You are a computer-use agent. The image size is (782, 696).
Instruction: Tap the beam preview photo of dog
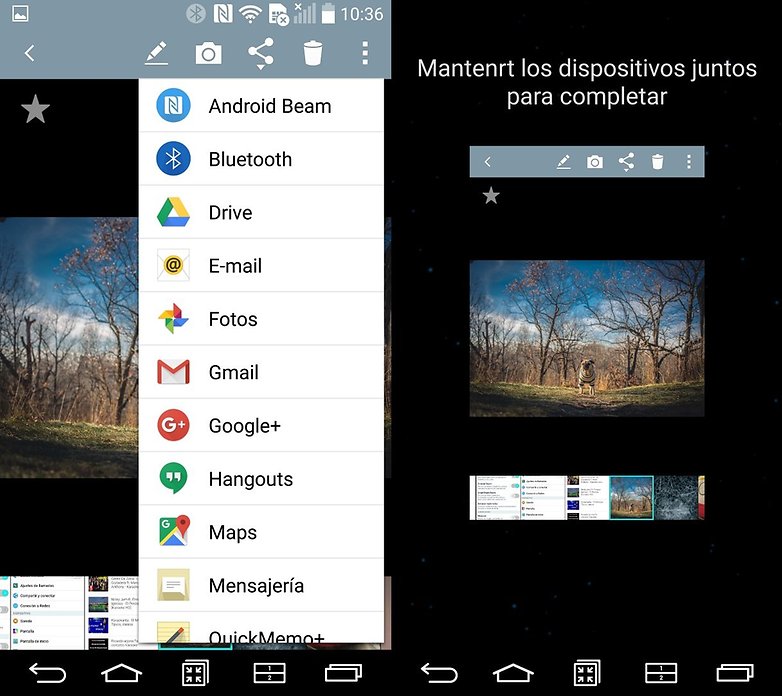tap(587, 338)
